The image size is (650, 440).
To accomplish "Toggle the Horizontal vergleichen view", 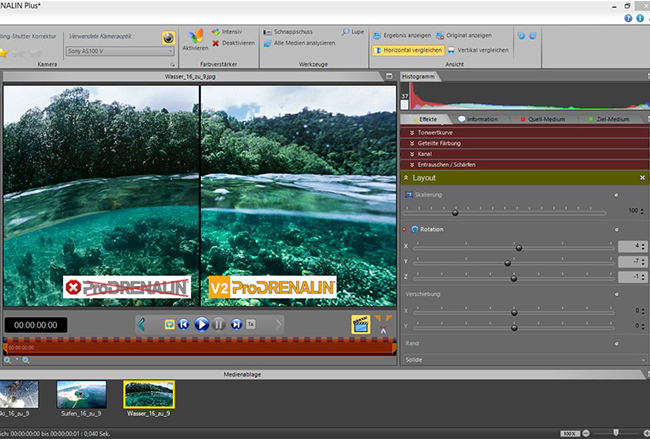I will coord(407,49).
